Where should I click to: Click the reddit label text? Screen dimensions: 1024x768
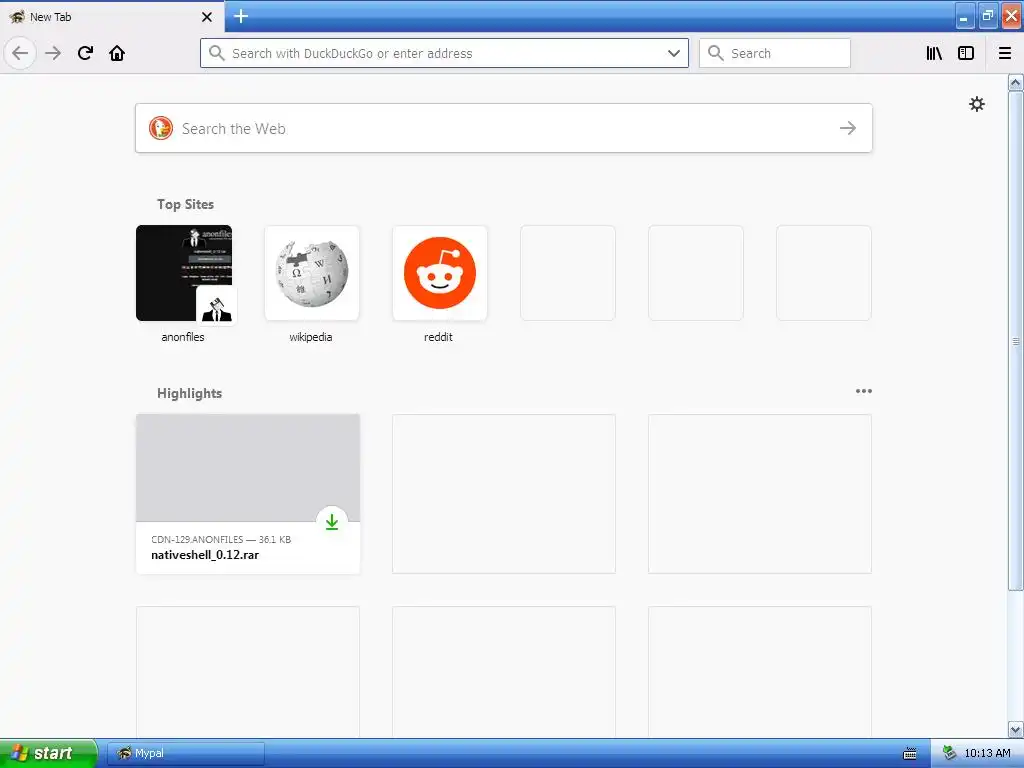438,337
